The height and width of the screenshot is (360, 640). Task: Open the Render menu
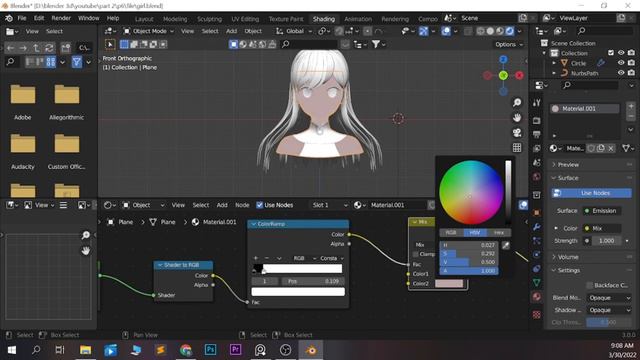61,18
